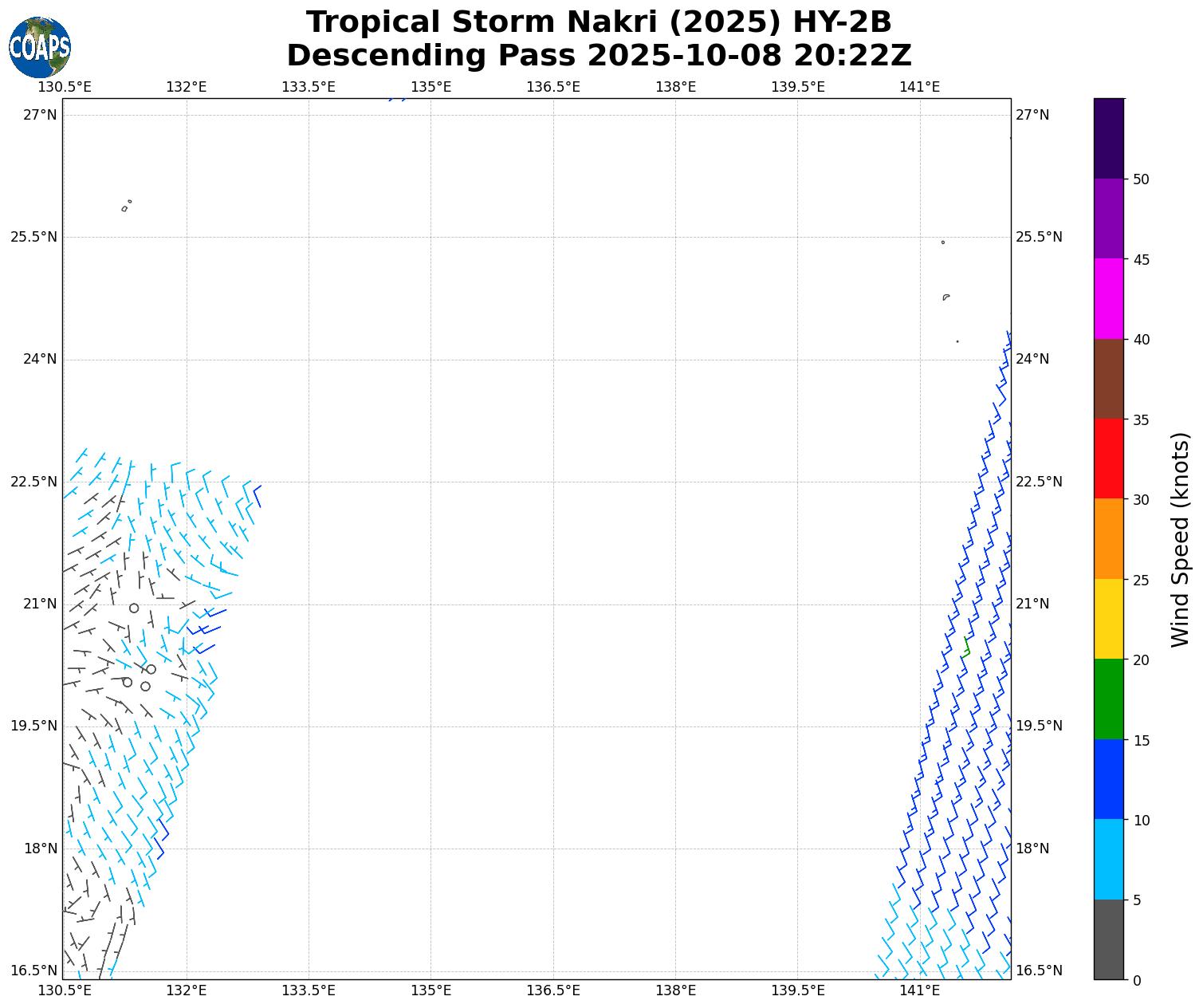The image size is (1203, 1008).
Task: Click the COAPS globe logo
Action: pos(40,48)
